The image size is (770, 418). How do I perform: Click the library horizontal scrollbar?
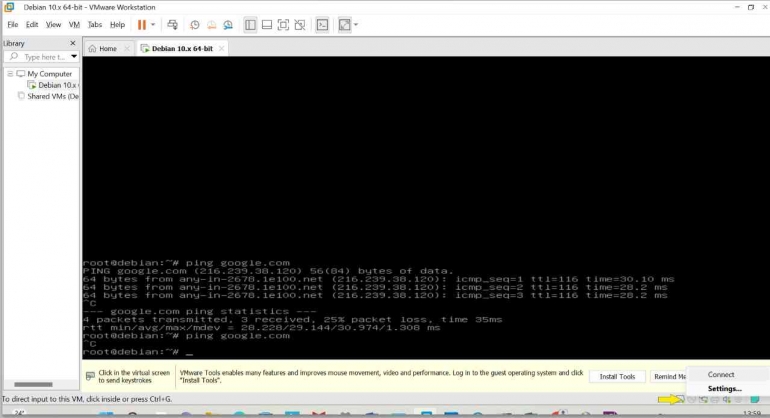(x=35, y=384)
